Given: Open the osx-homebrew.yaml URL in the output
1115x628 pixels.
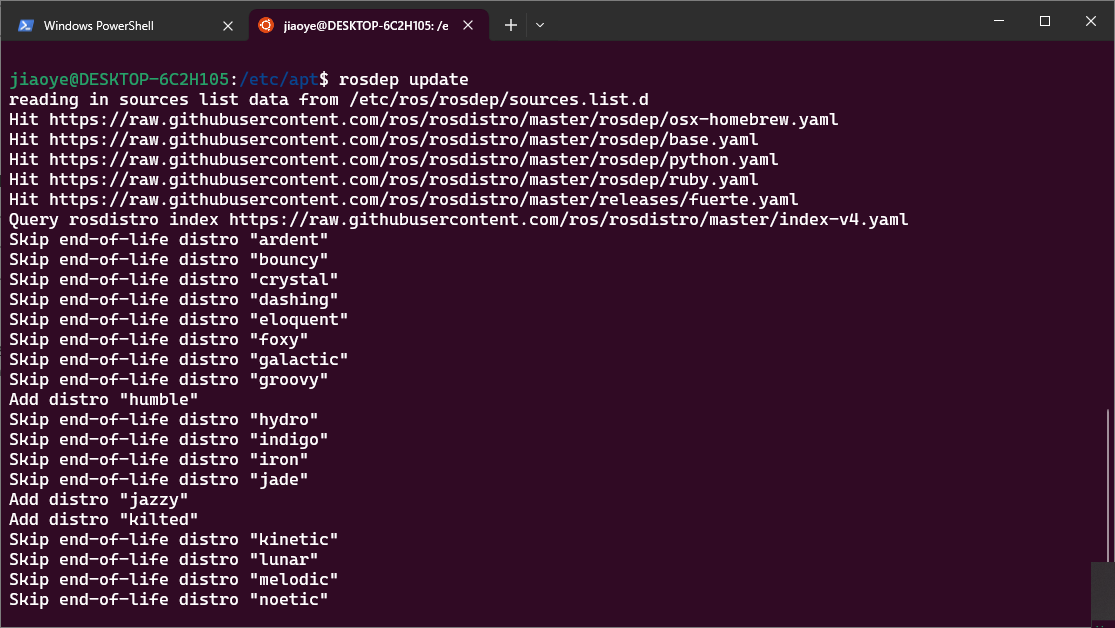Looking at the screenshot, I should [x=443, y=120].
